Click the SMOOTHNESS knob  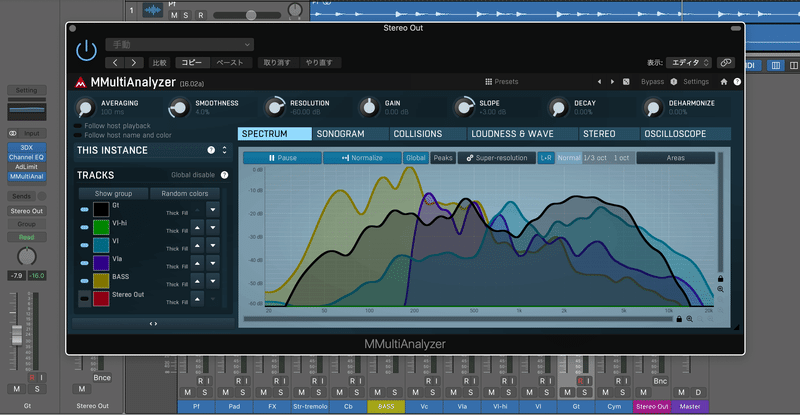click(179, 108)
